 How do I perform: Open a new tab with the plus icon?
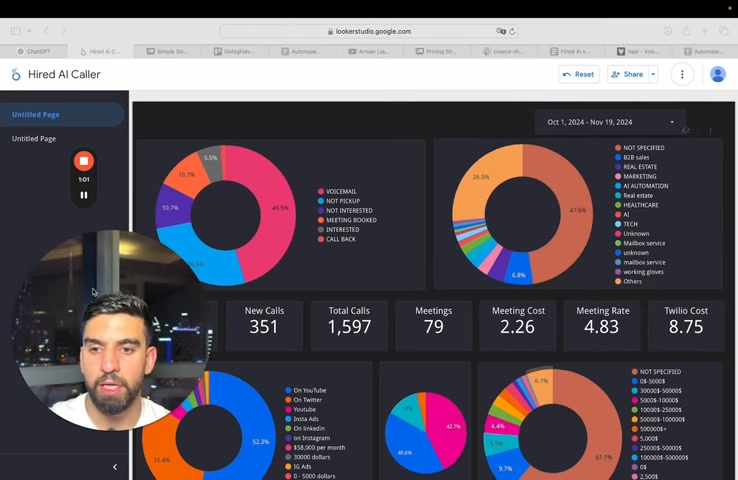tap(705, 31)
